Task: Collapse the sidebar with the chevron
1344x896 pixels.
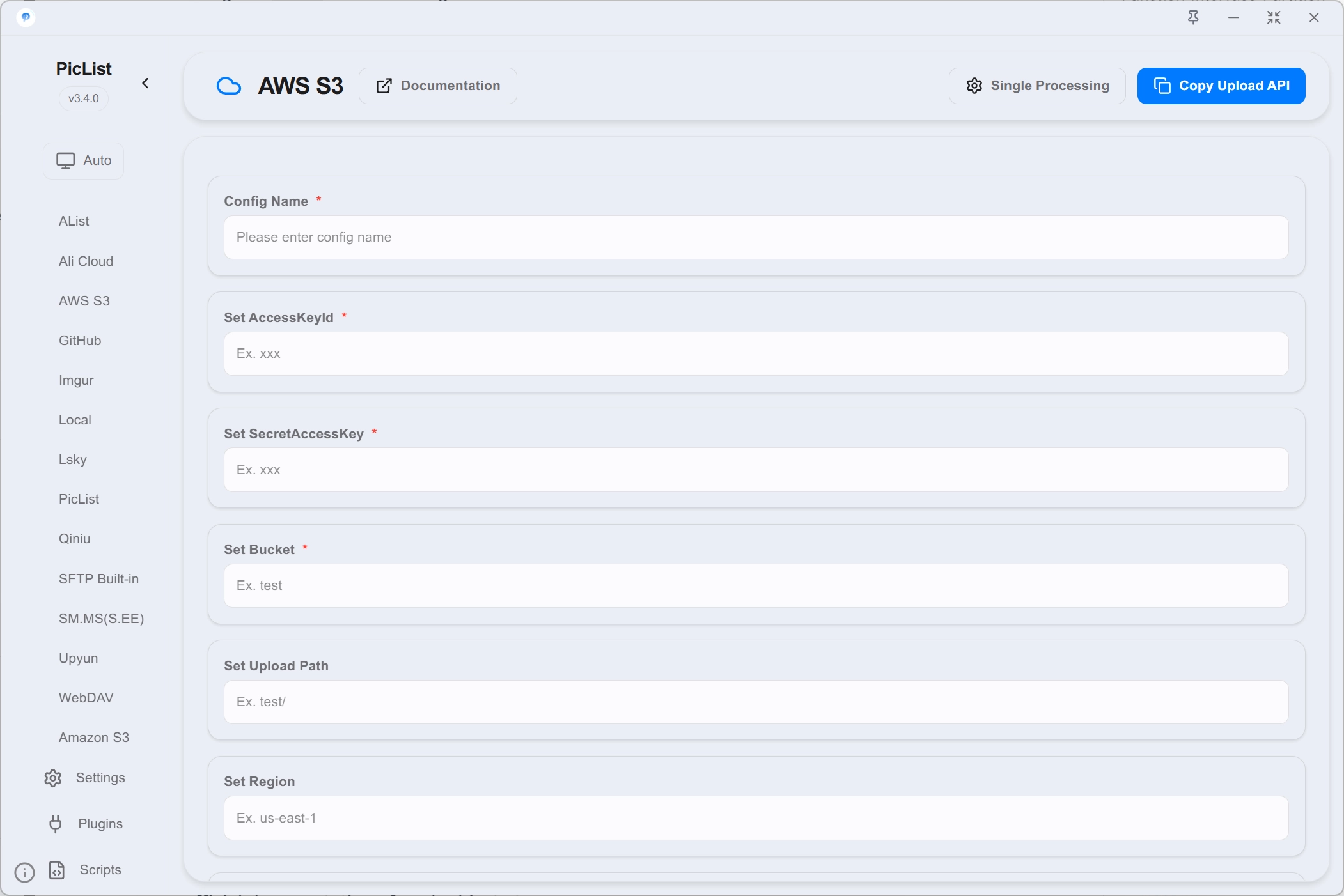Action: pyautogui.click(x=145, y=84)
